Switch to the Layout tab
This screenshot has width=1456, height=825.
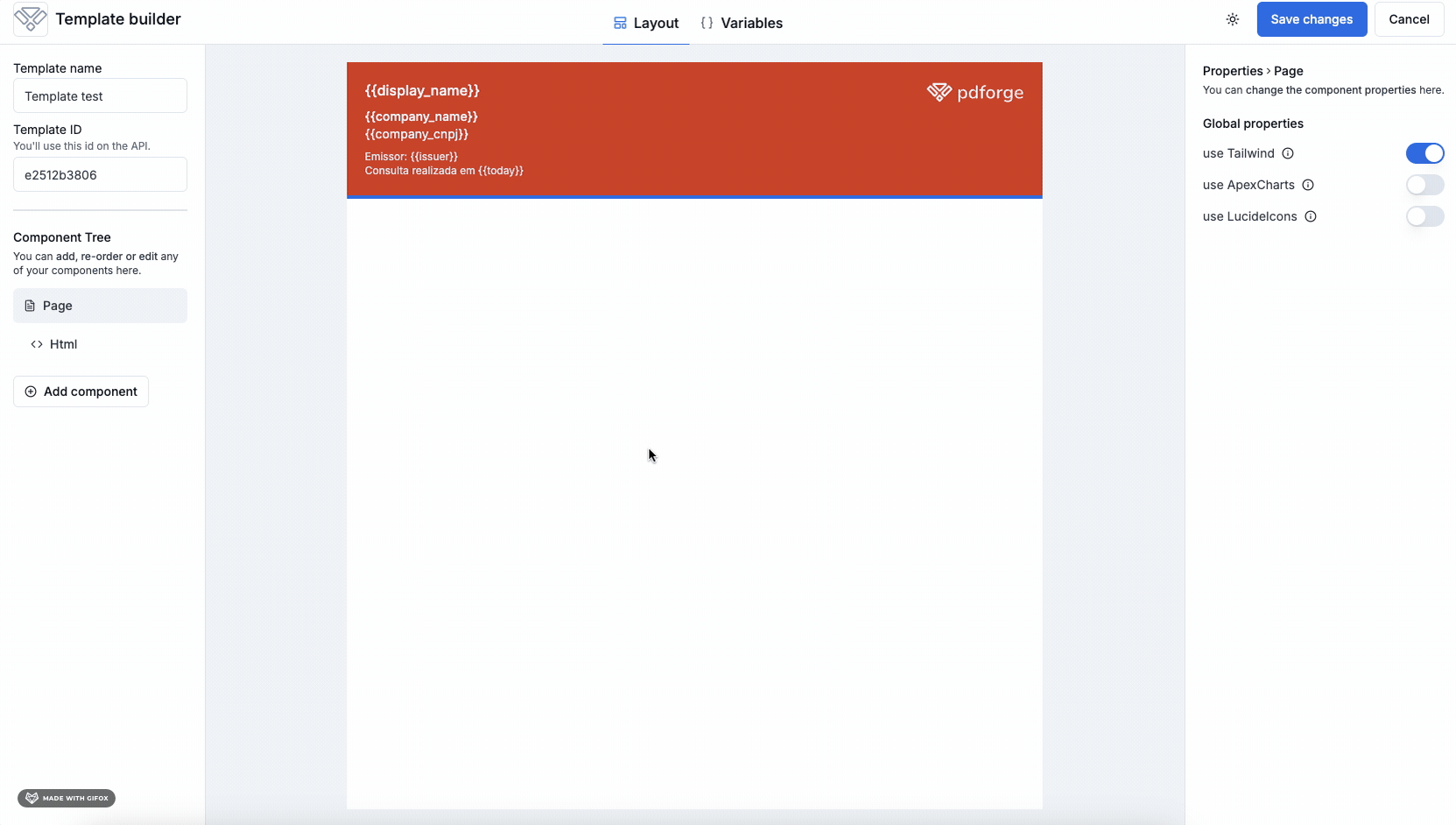pyautogui.click(x=646, y=24)
